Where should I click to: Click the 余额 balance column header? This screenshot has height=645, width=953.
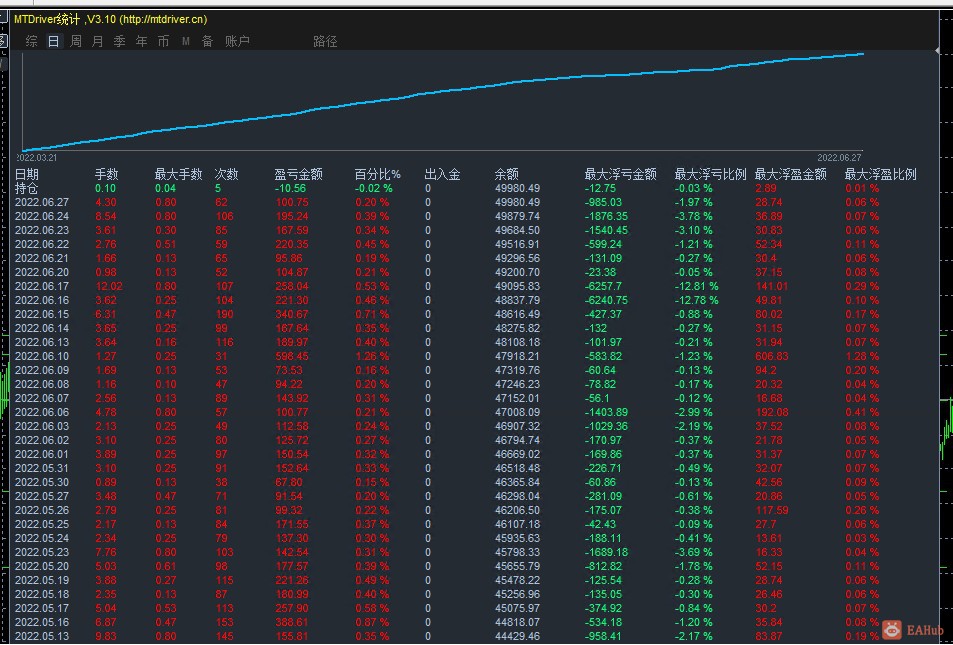[507, 174]
